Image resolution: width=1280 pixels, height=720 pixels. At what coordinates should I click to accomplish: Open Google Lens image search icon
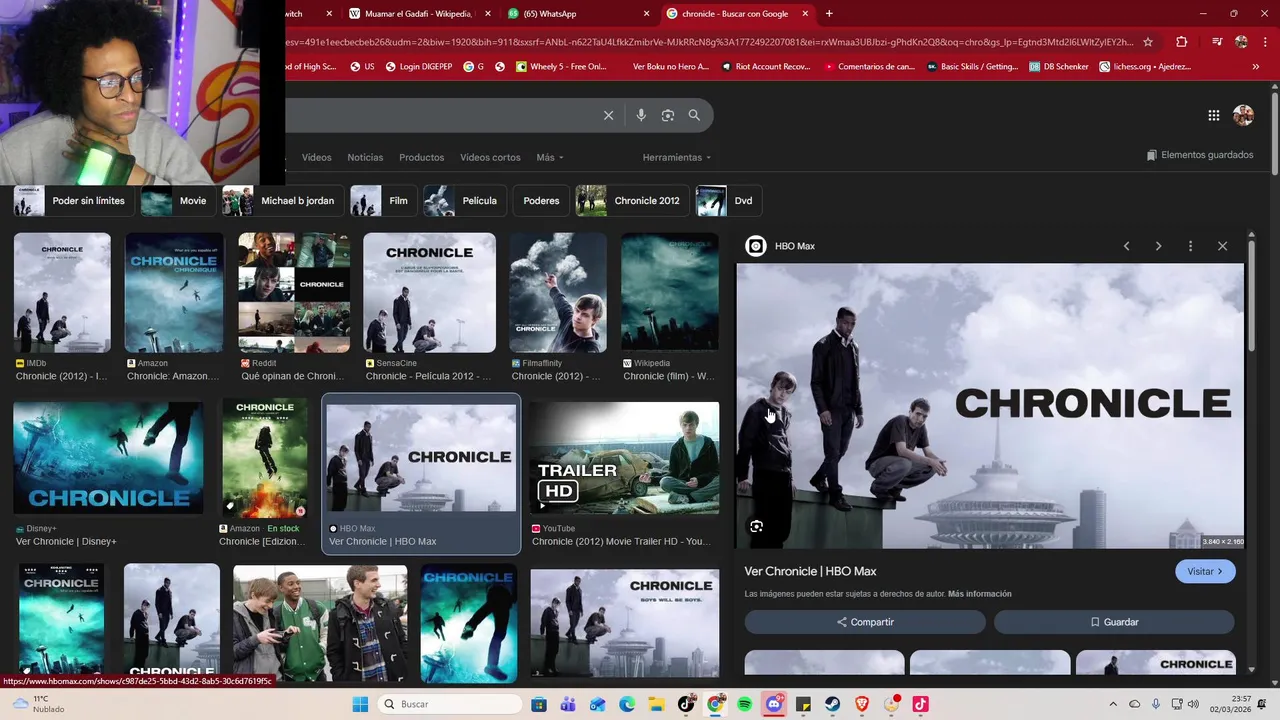[x=668, y=115]
